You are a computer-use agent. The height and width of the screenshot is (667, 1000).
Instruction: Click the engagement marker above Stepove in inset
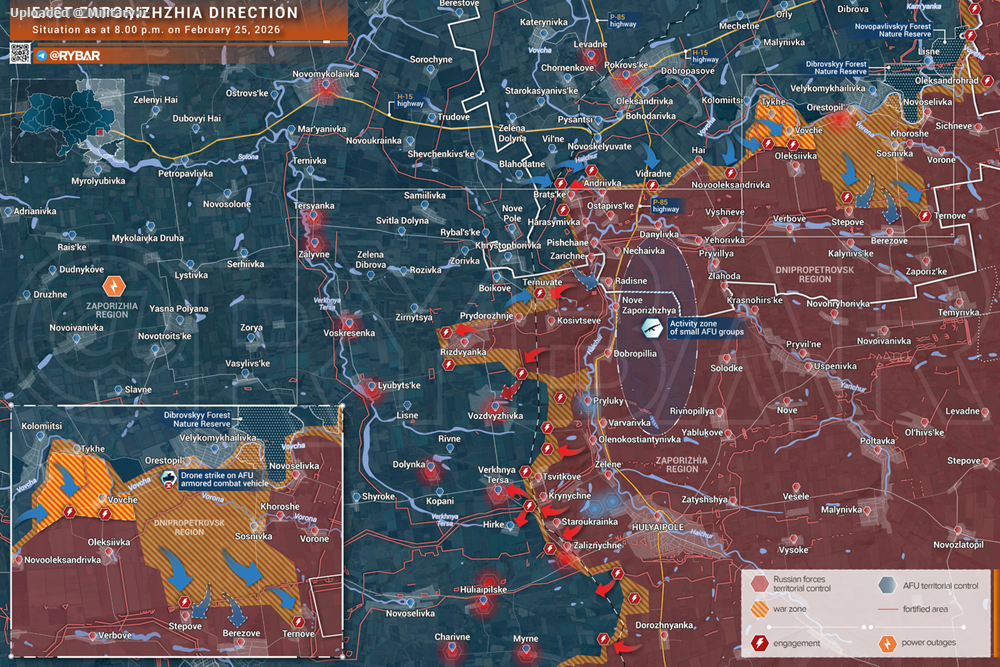184,601
